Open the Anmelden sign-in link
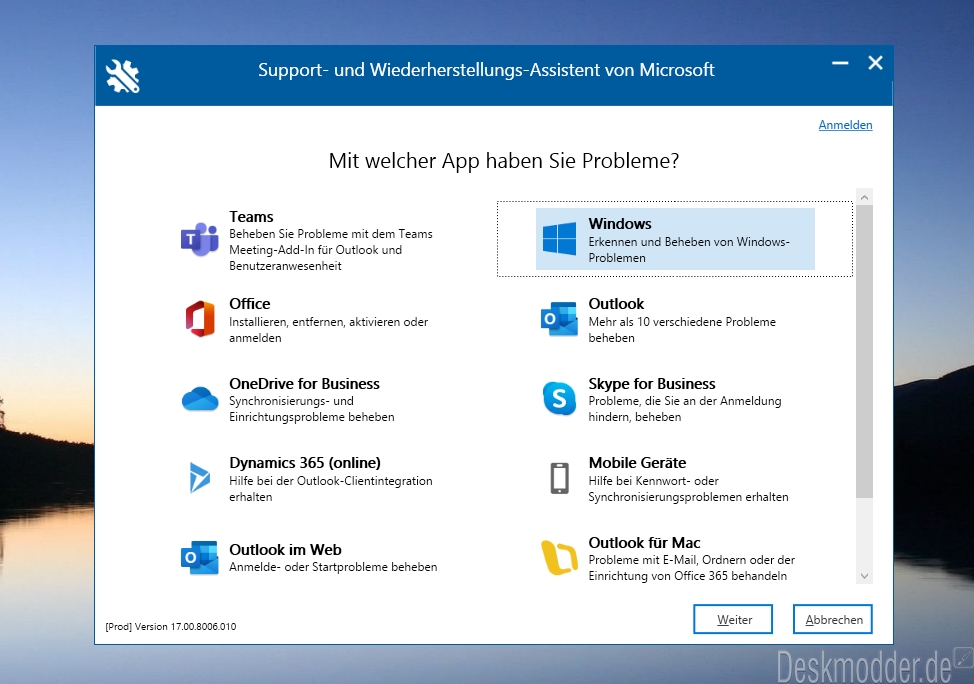 [845, 125]
